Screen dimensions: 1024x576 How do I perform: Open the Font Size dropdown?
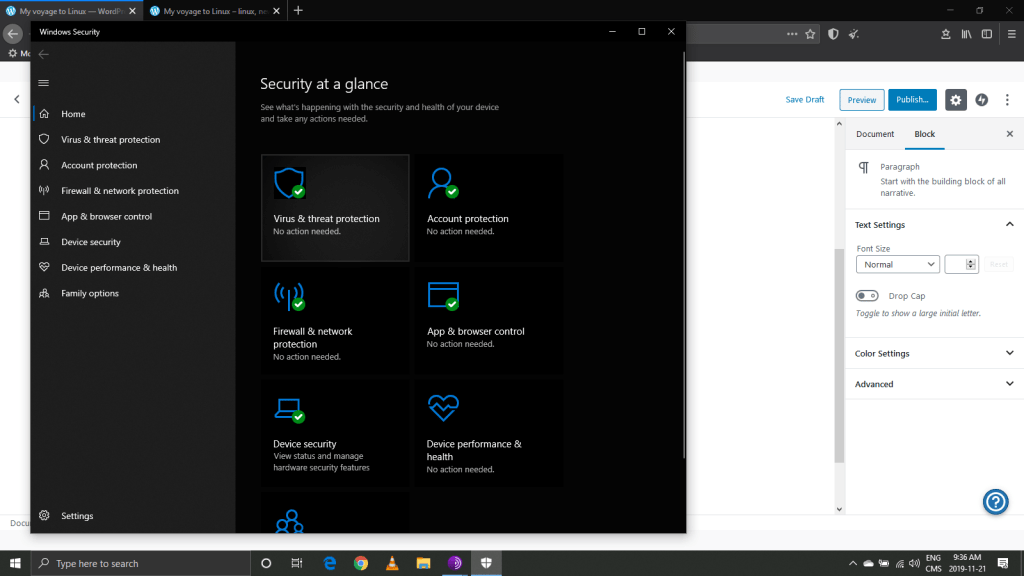click(897, 265)
